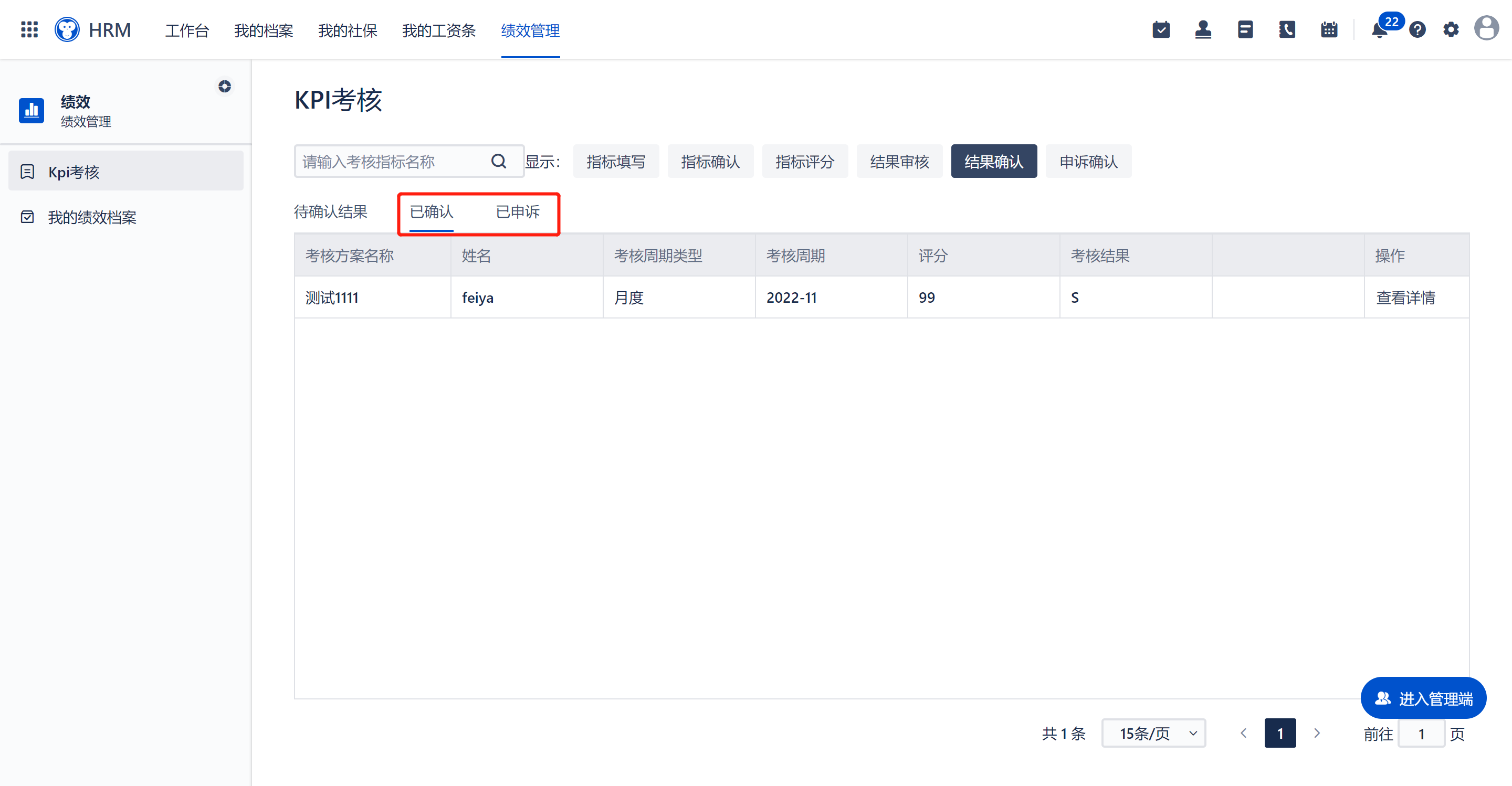
Task: Open the phone contacts book icon
Action: point(1287,29)
